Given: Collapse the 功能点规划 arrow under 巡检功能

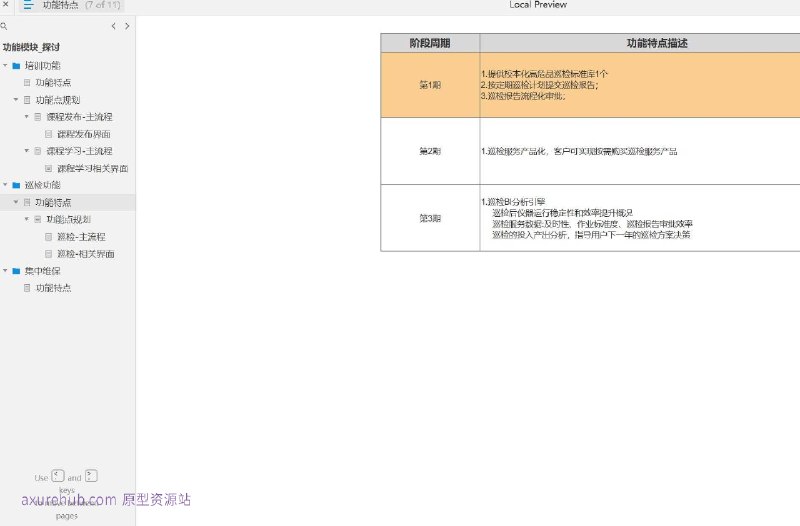Looking at the screenshot, I should click(27, 219).
